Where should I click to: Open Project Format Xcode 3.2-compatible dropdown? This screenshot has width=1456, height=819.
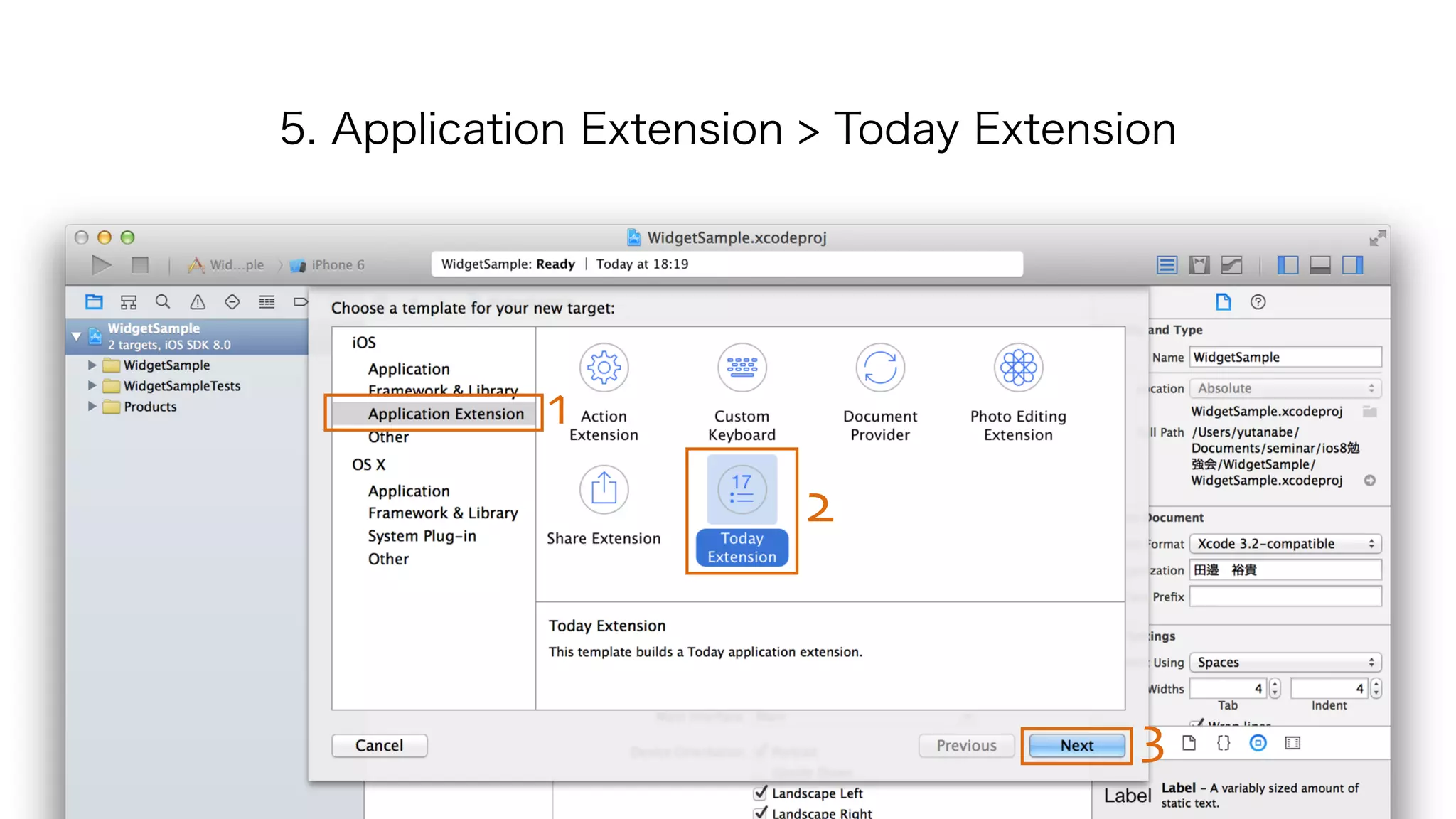tap(1286, 544)
